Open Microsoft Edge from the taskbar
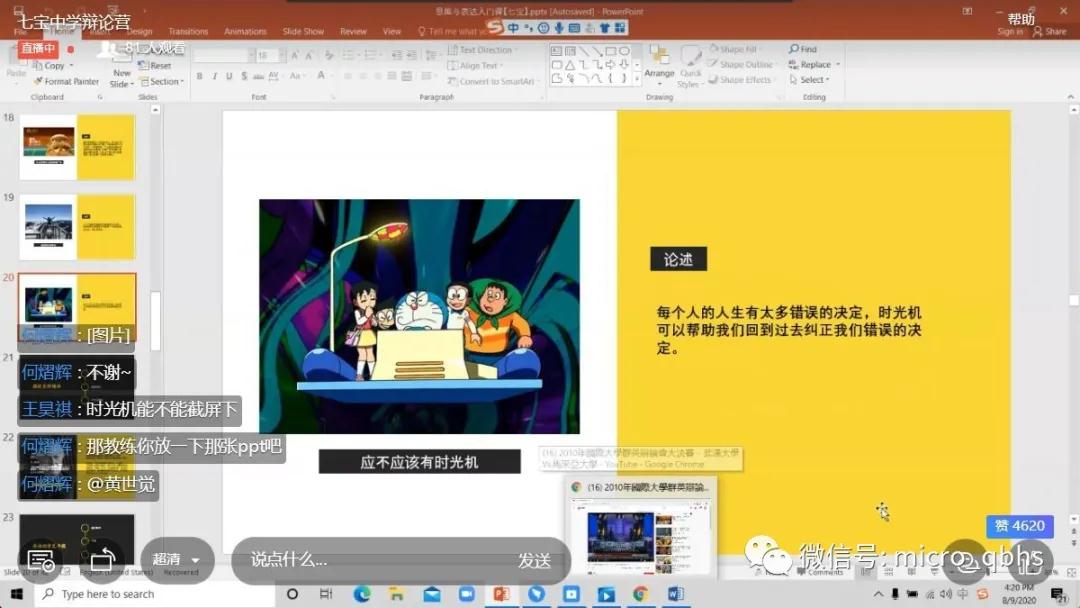This screenshot has height=608, width=1080. (362, 594)
